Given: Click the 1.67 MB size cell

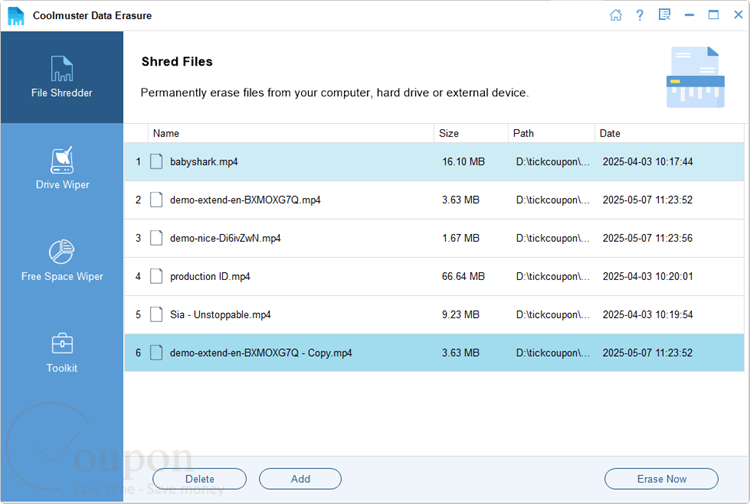Looking at the screenshot, I should point(461,238).
